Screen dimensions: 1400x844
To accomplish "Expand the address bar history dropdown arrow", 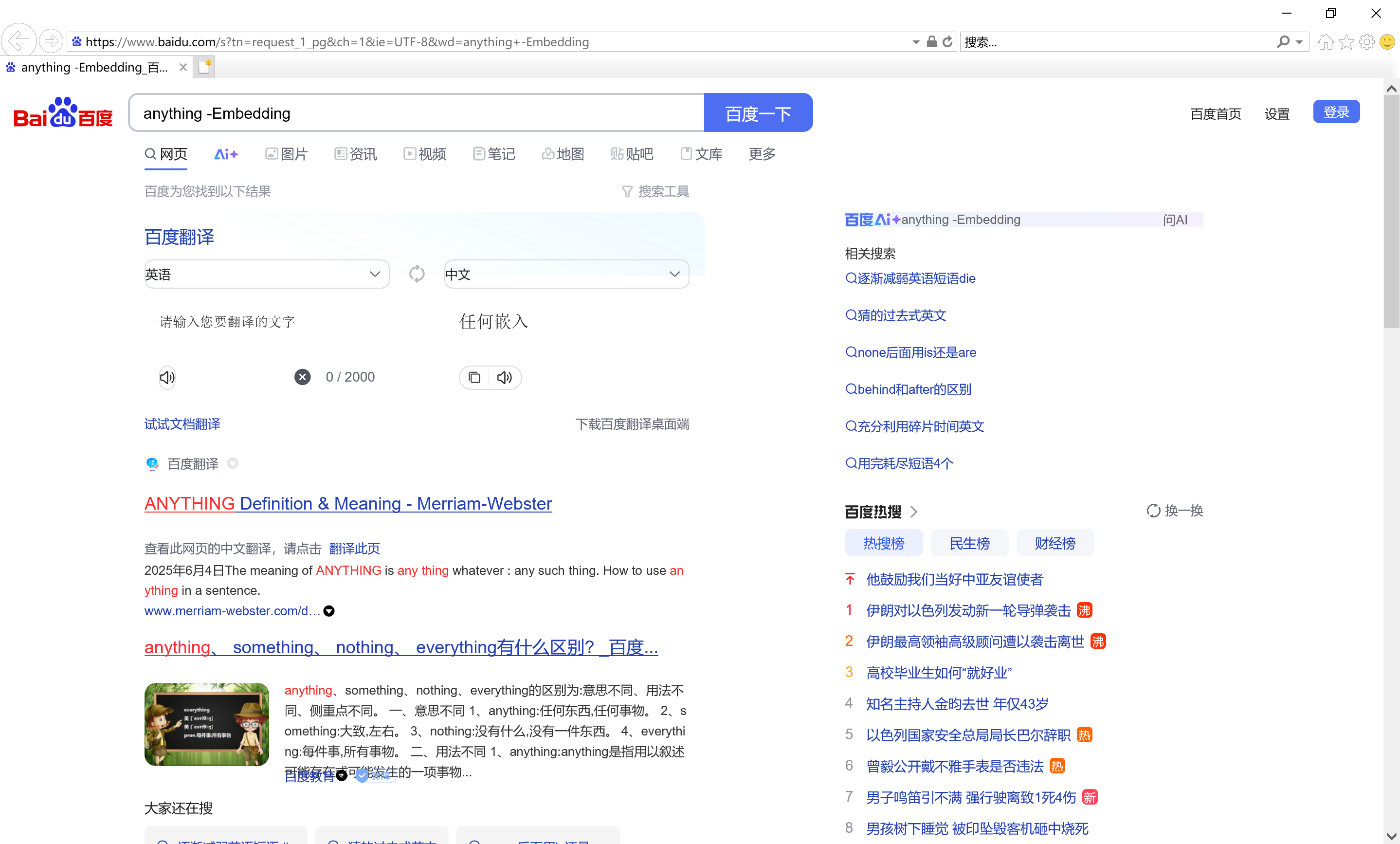I will click(x=916, y=42).
